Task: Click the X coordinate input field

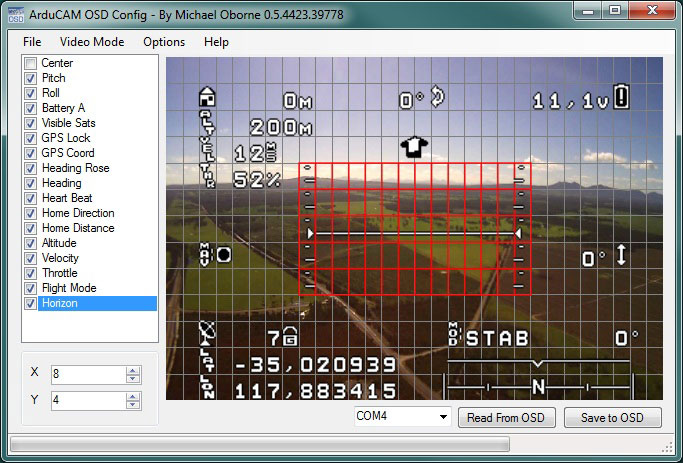Action: pyautogui.click(x=87, y=373)
